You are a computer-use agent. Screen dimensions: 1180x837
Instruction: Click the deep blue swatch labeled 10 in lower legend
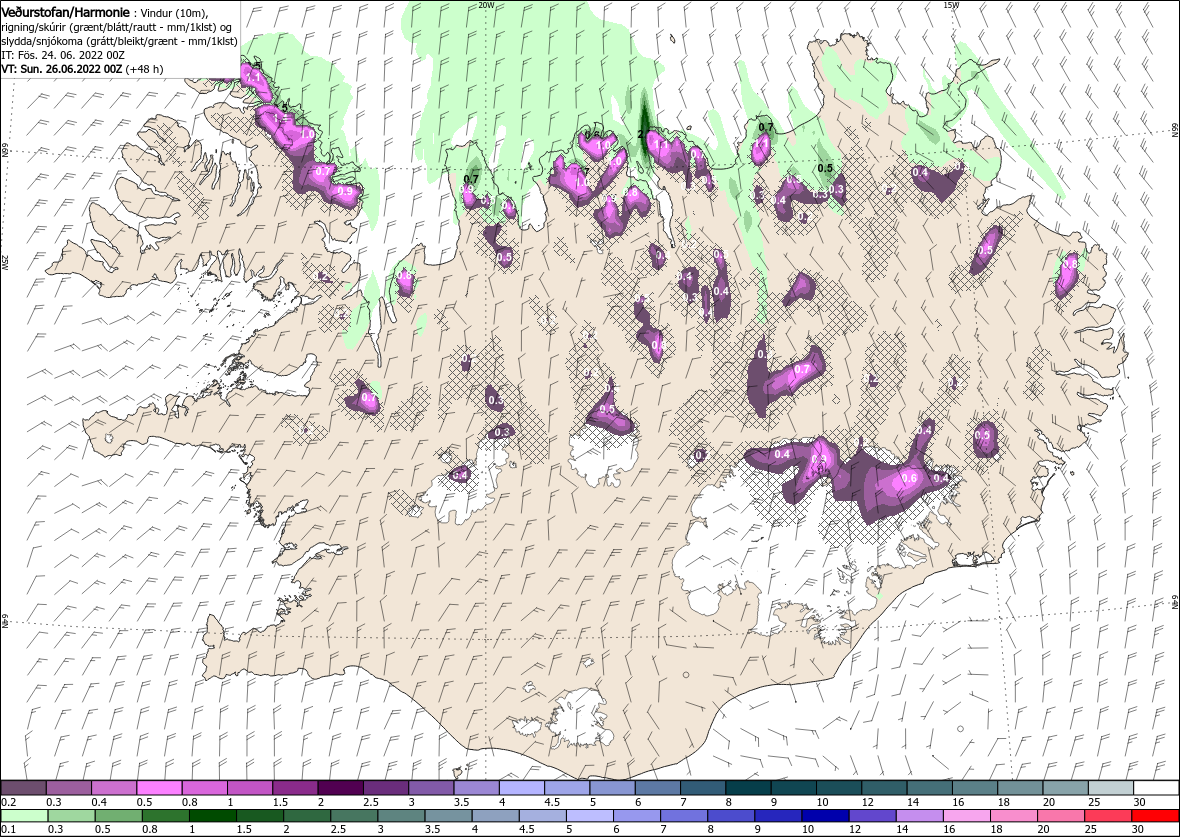(824, 816)
